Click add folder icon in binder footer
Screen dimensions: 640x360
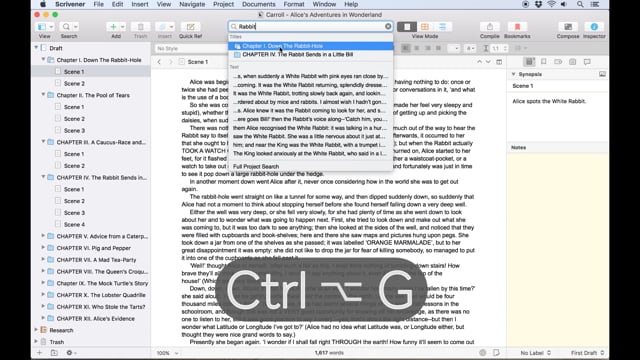click(x=54, y=353)
